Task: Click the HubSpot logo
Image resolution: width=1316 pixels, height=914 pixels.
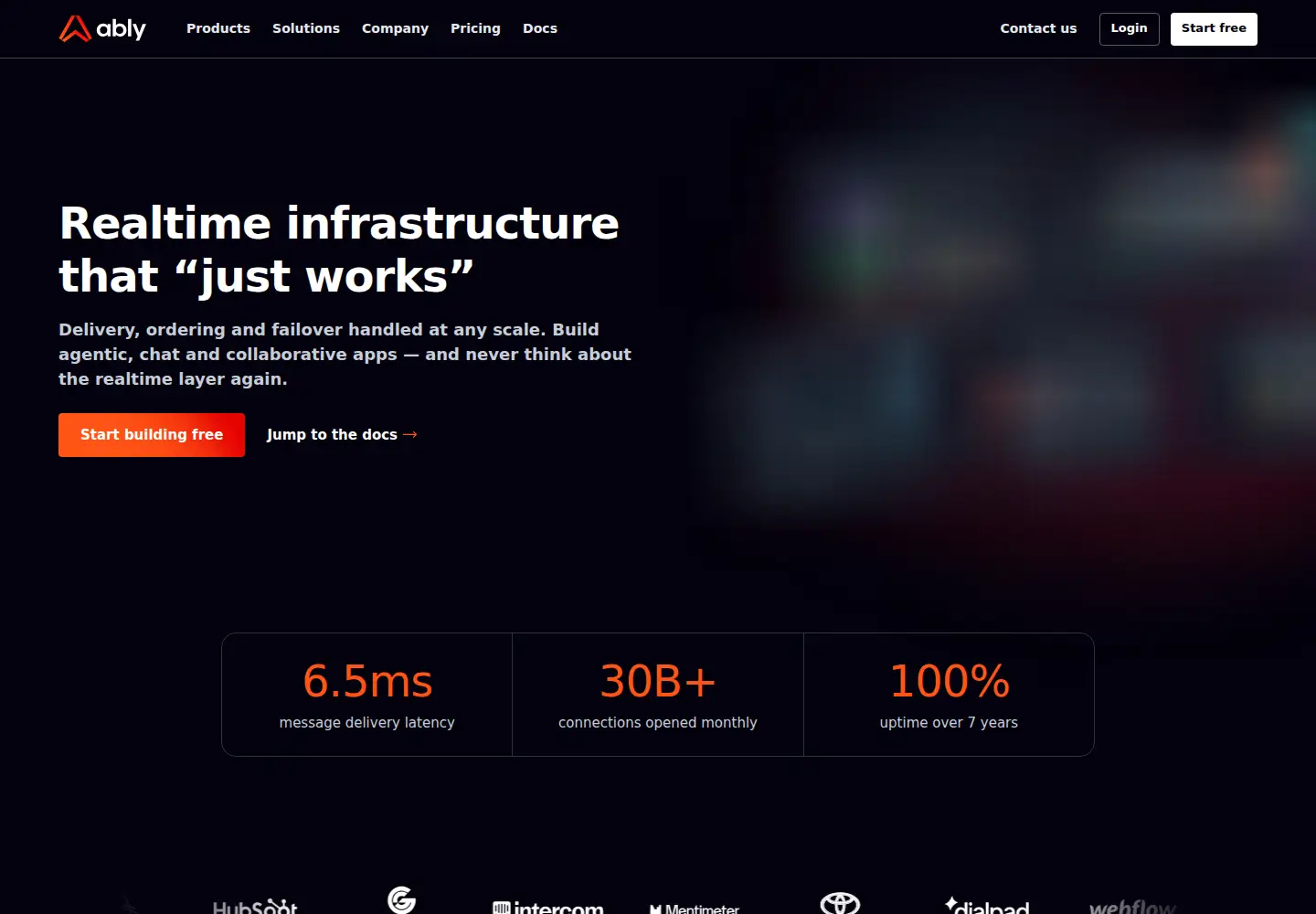Action: tap(255, 906)
